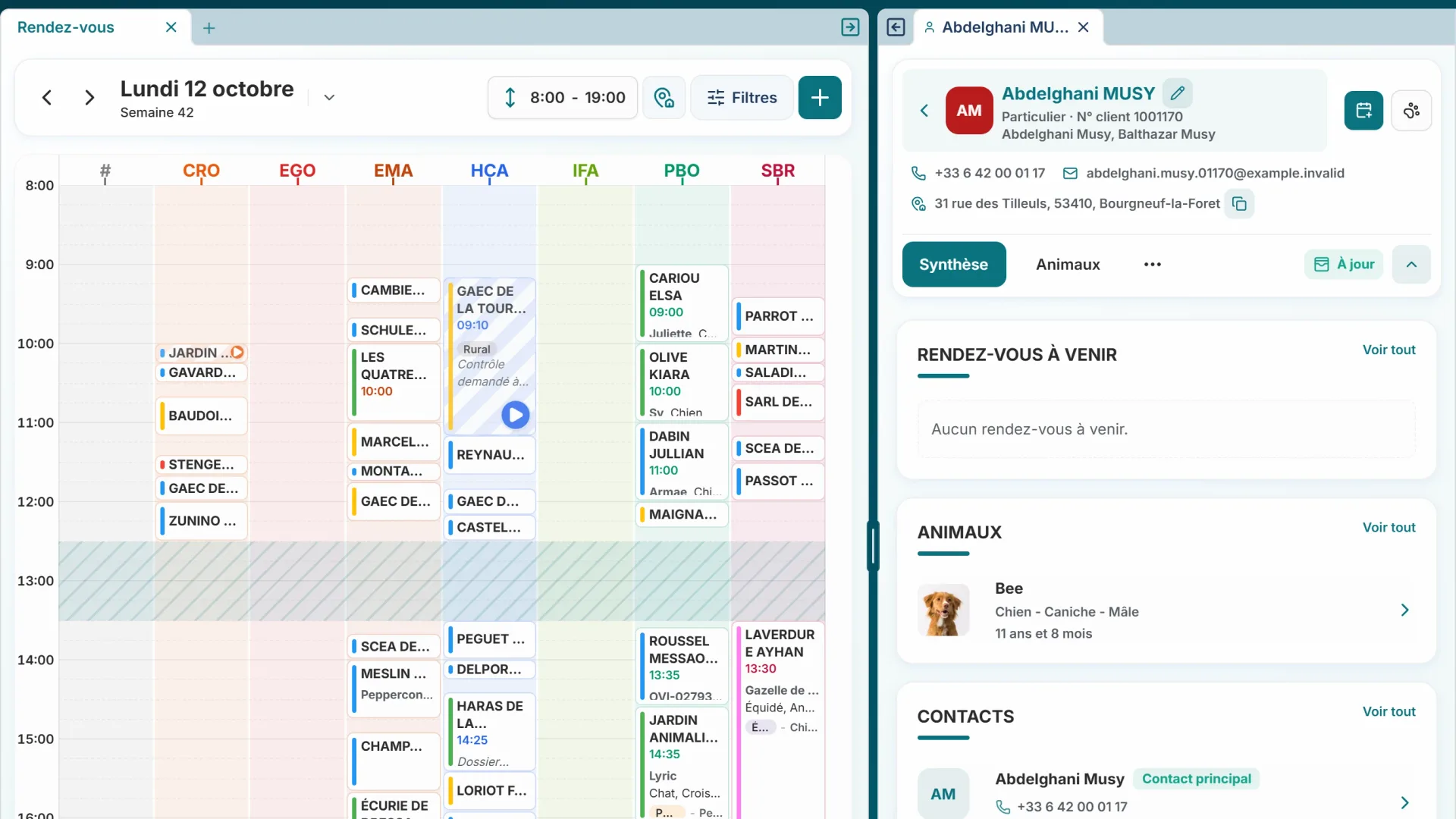Select the HCA column header
Screen dimensions: 1456x819
[489, 171]
